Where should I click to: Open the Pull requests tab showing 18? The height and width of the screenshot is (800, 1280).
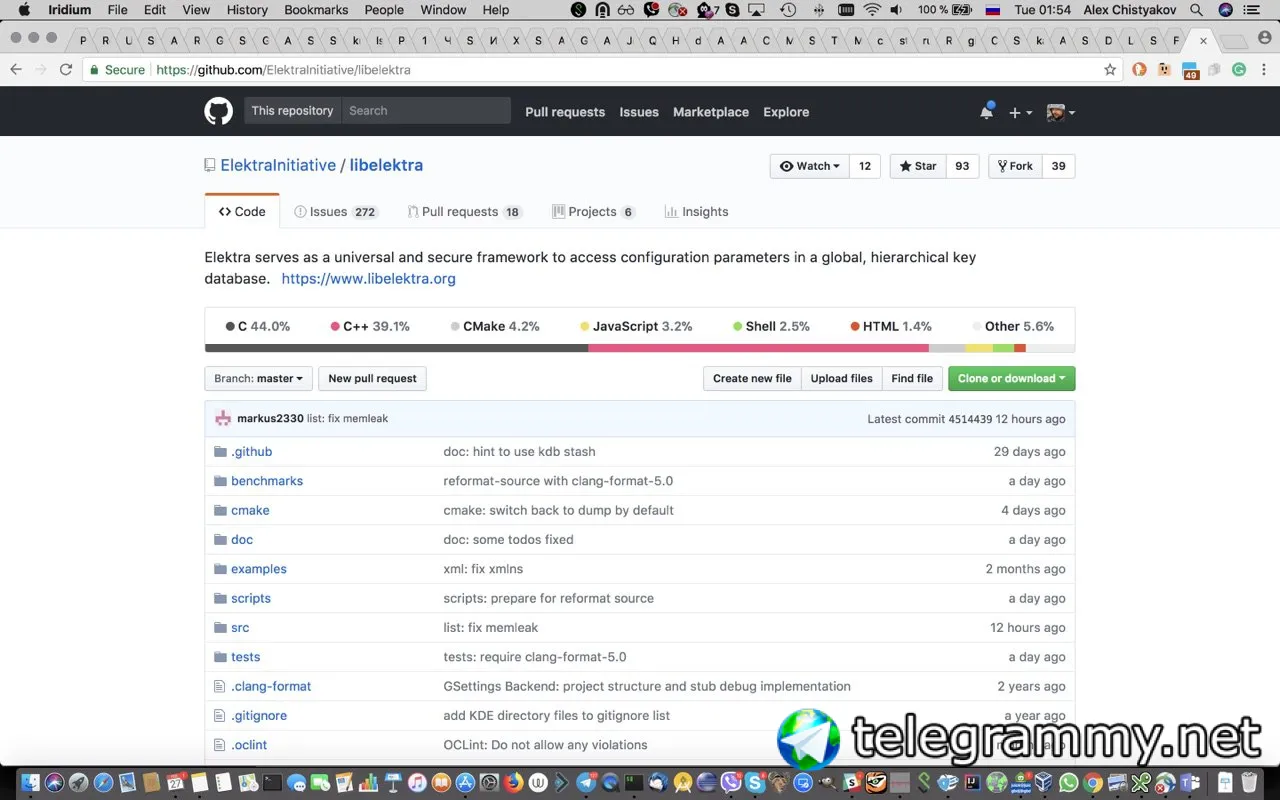click(x=465, y=212)
